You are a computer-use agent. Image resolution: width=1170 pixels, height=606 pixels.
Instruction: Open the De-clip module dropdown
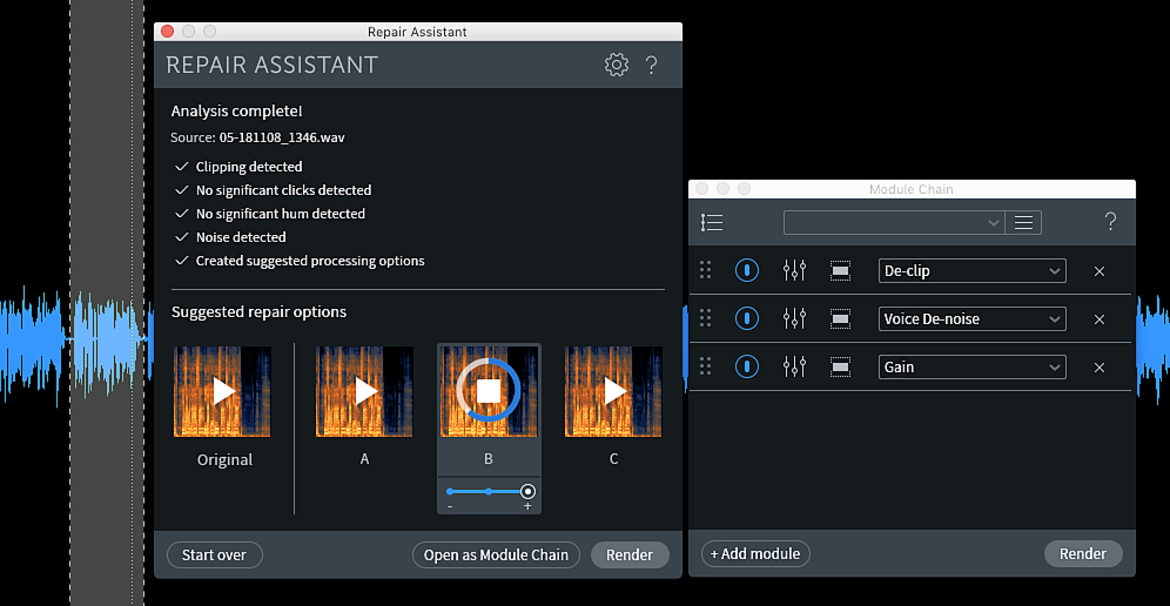tap(972, 271)
